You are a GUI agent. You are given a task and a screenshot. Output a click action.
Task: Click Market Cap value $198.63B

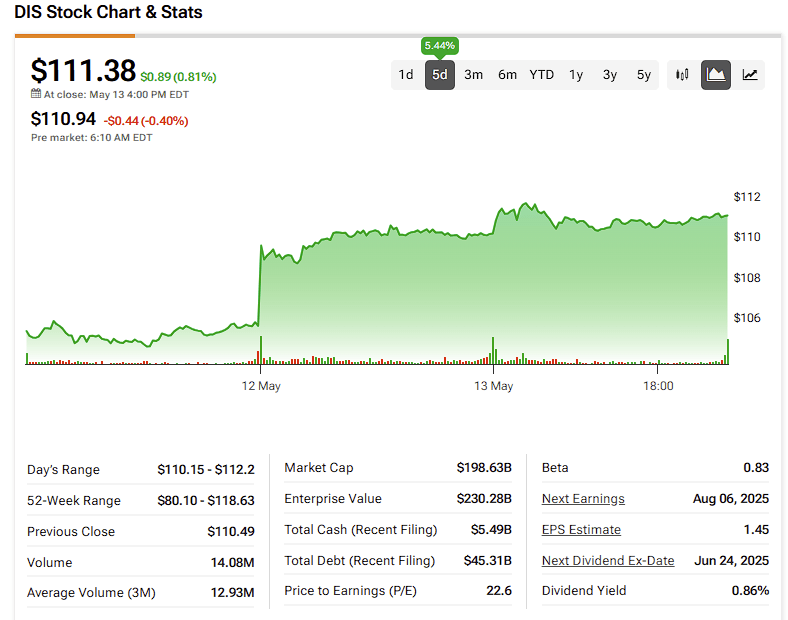pyautogui.click(x=484, y=468)
